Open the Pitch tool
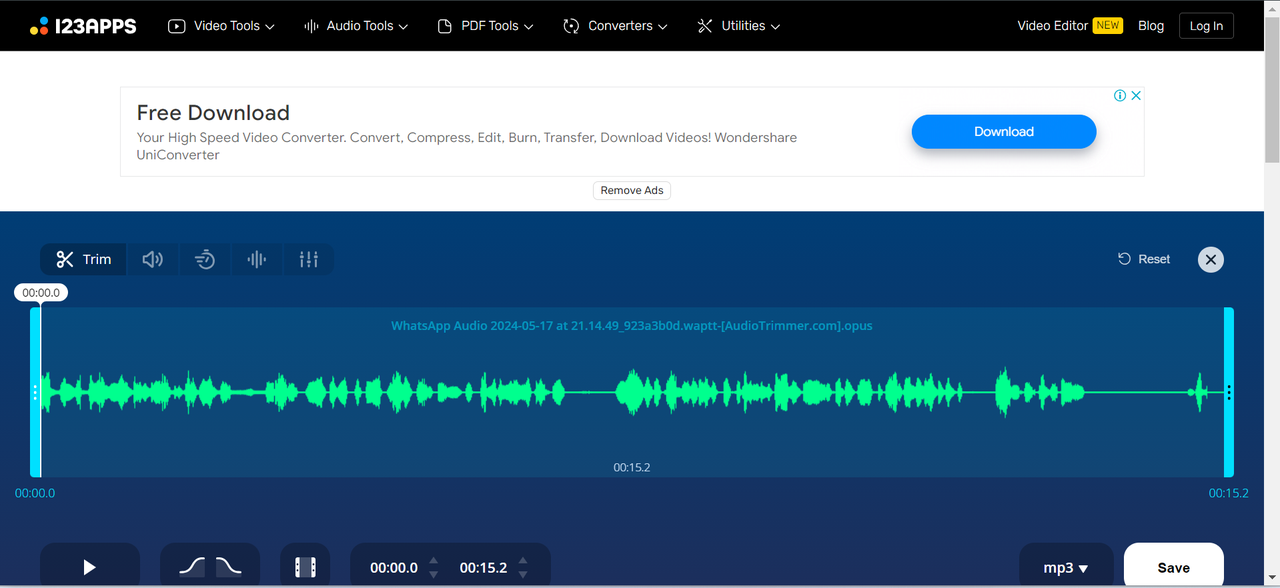Image resolution: width=1280 pixels, height=588 pixels. point(257,260)
